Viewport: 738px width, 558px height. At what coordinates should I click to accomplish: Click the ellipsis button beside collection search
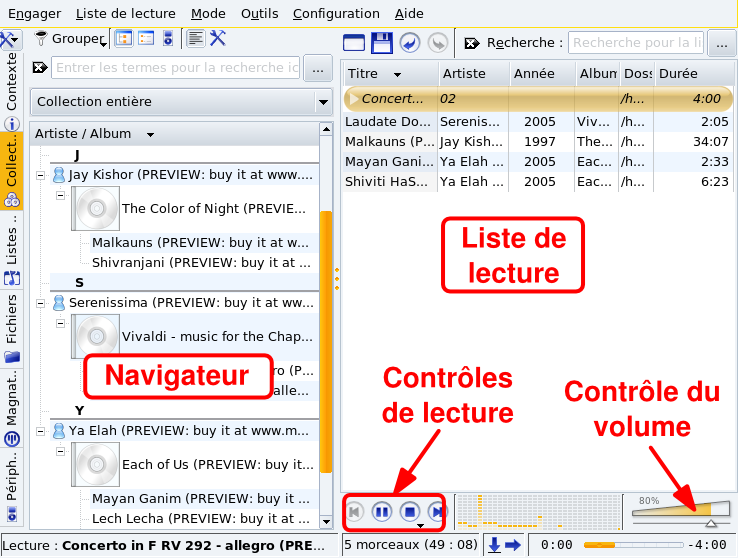317,68
